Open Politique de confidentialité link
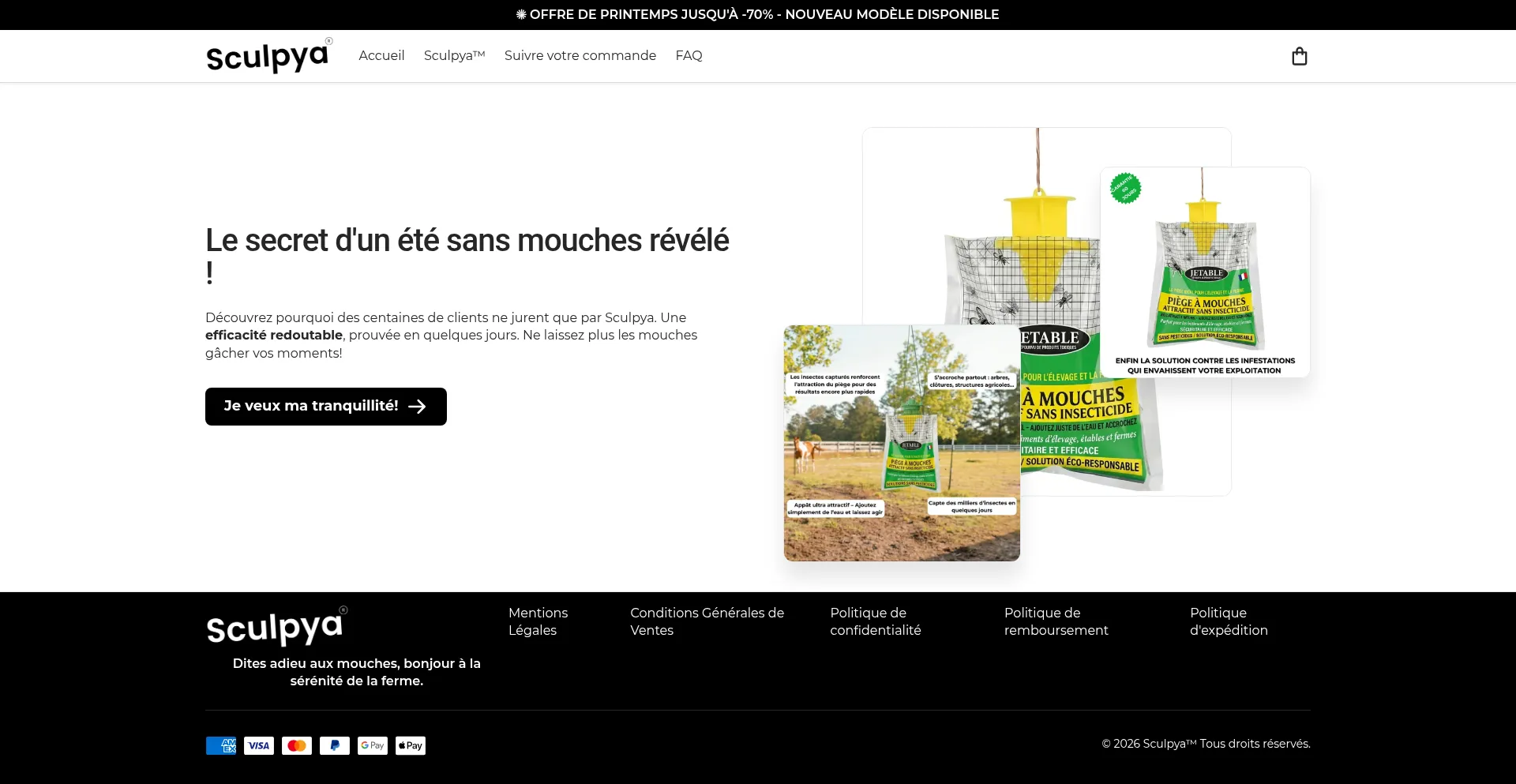Image resolution: width=1516 pixels, height=784 pixels. tap(876, 621)
